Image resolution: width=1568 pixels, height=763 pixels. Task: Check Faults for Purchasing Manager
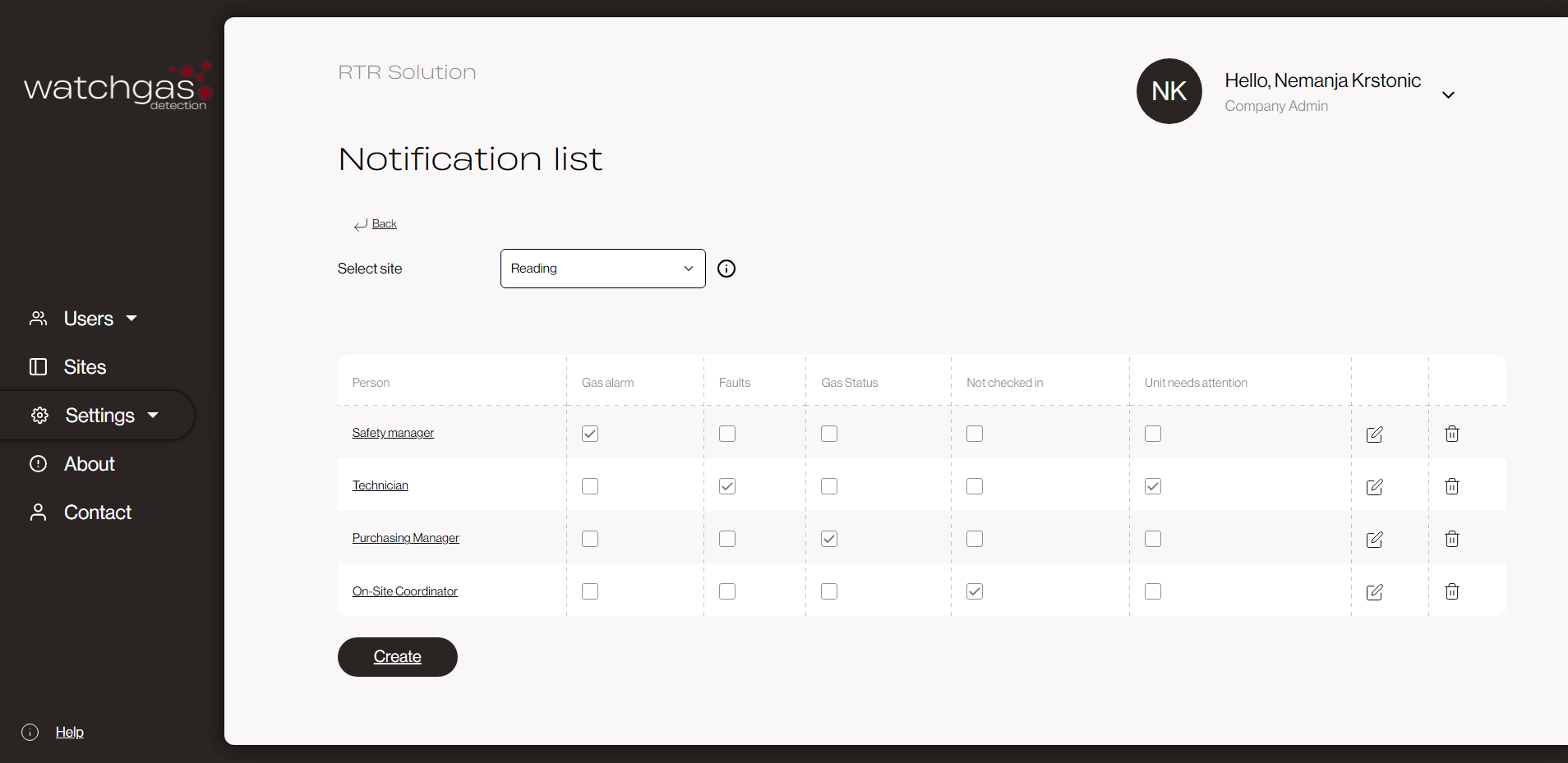727,539
